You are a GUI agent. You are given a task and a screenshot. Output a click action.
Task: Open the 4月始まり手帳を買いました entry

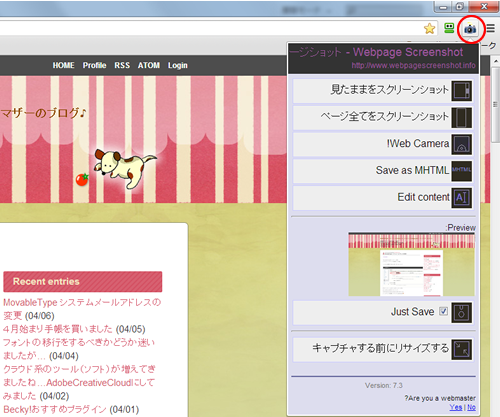[58, 329]
